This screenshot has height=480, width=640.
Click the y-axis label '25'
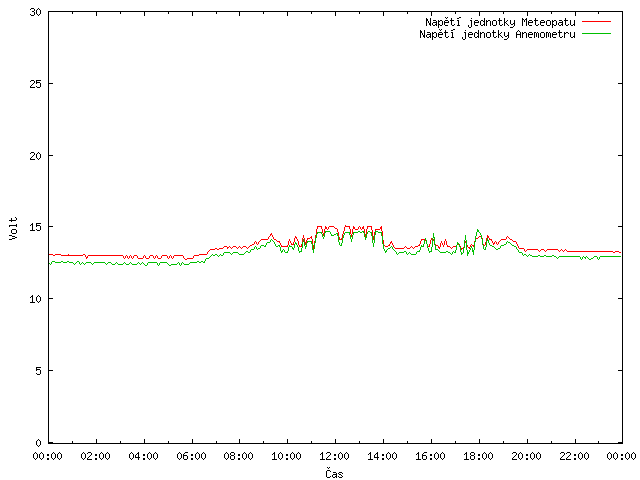click(36, 84)
